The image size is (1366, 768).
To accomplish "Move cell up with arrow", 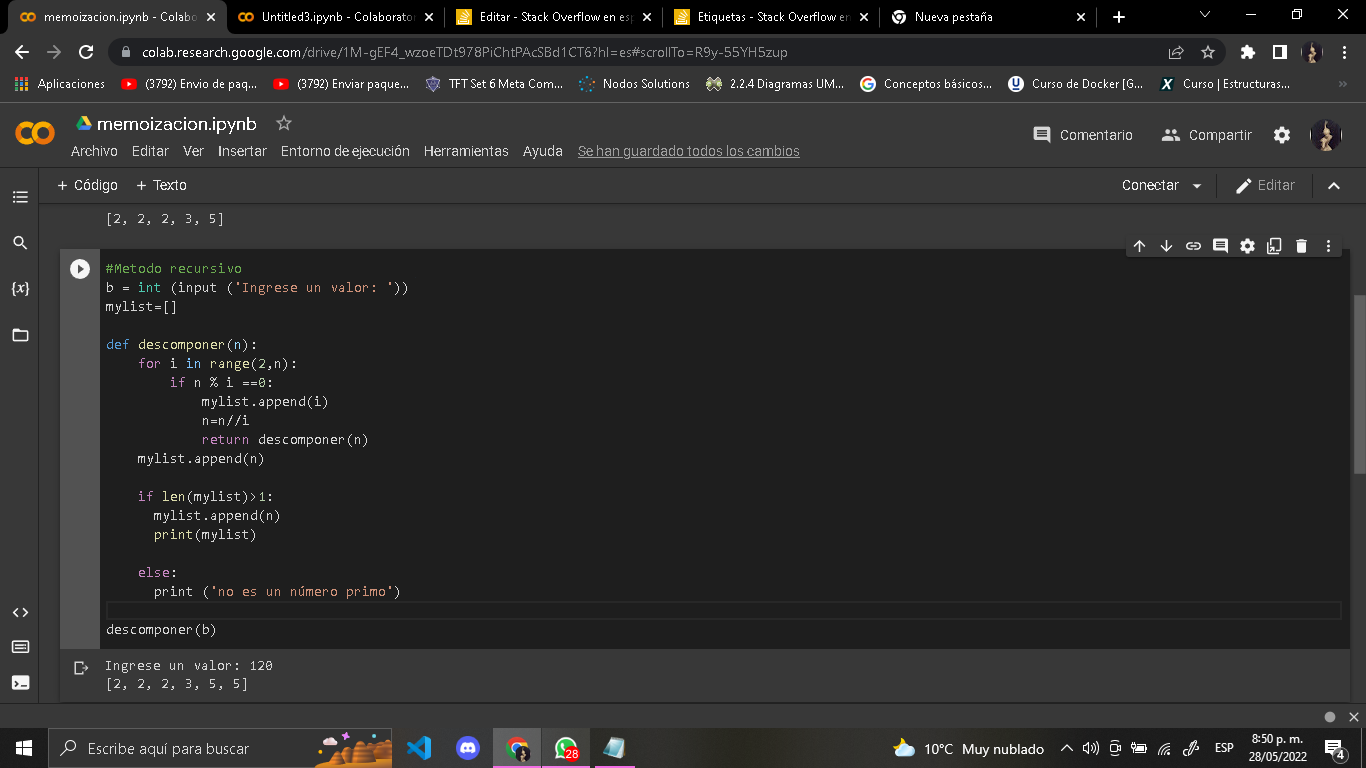I will click(x=1139, y=246).
